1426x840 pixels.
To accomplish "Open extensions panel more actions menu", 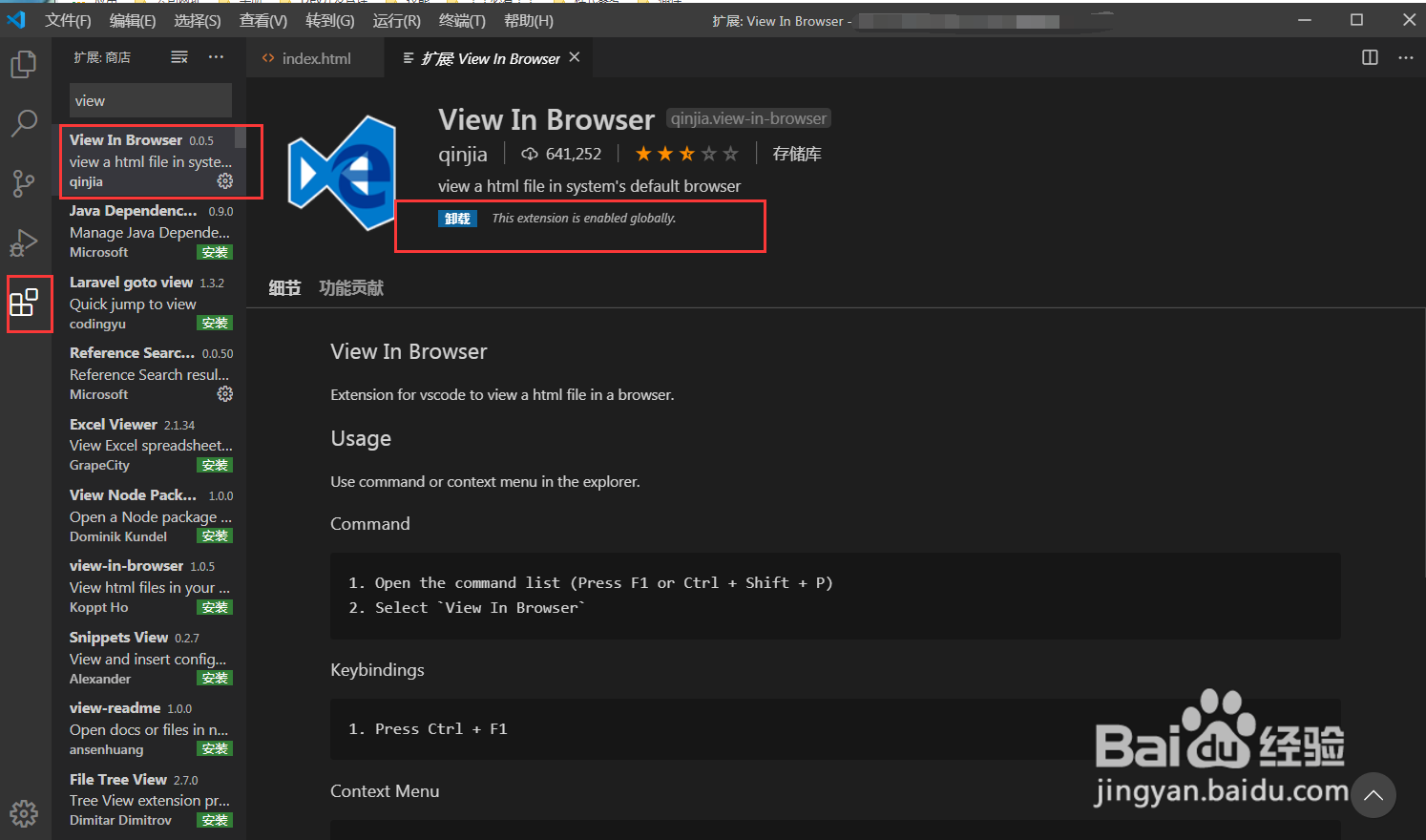I will point(217,57).
